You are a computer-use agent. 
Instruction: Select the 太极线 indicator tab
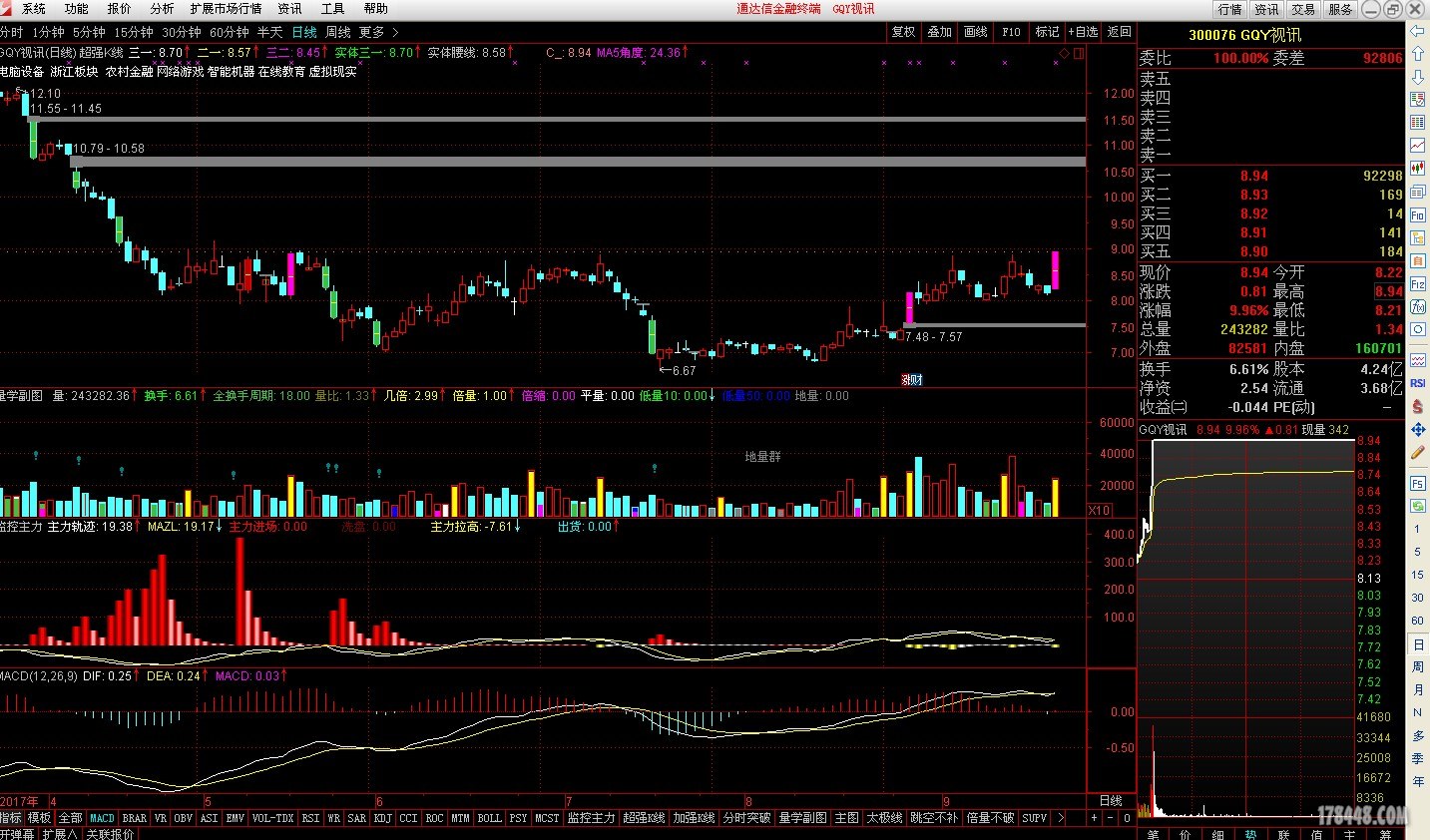tap(884, 818)
